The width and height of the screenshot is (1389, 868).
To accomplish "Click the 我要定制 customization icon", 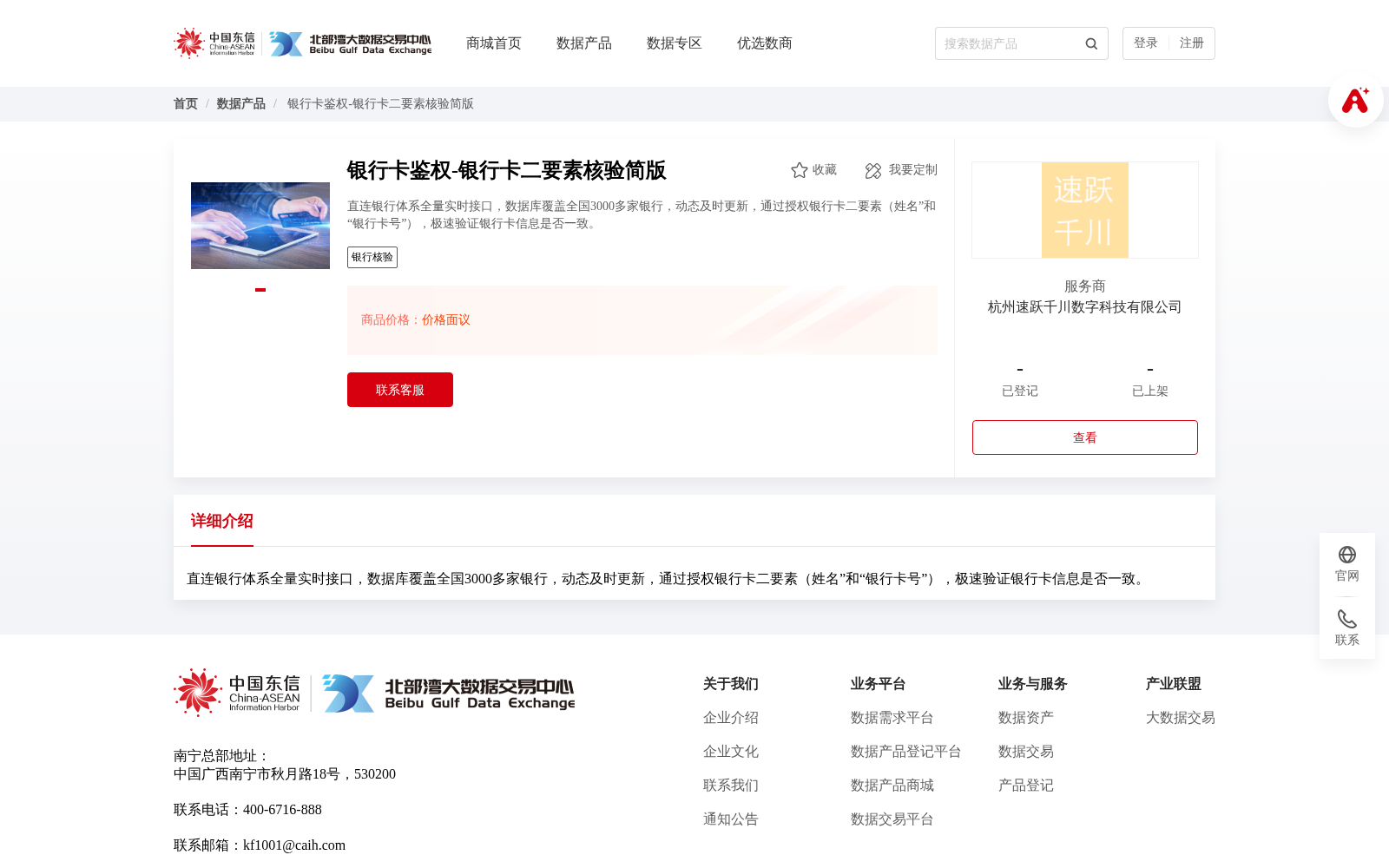I will (873, 170).
